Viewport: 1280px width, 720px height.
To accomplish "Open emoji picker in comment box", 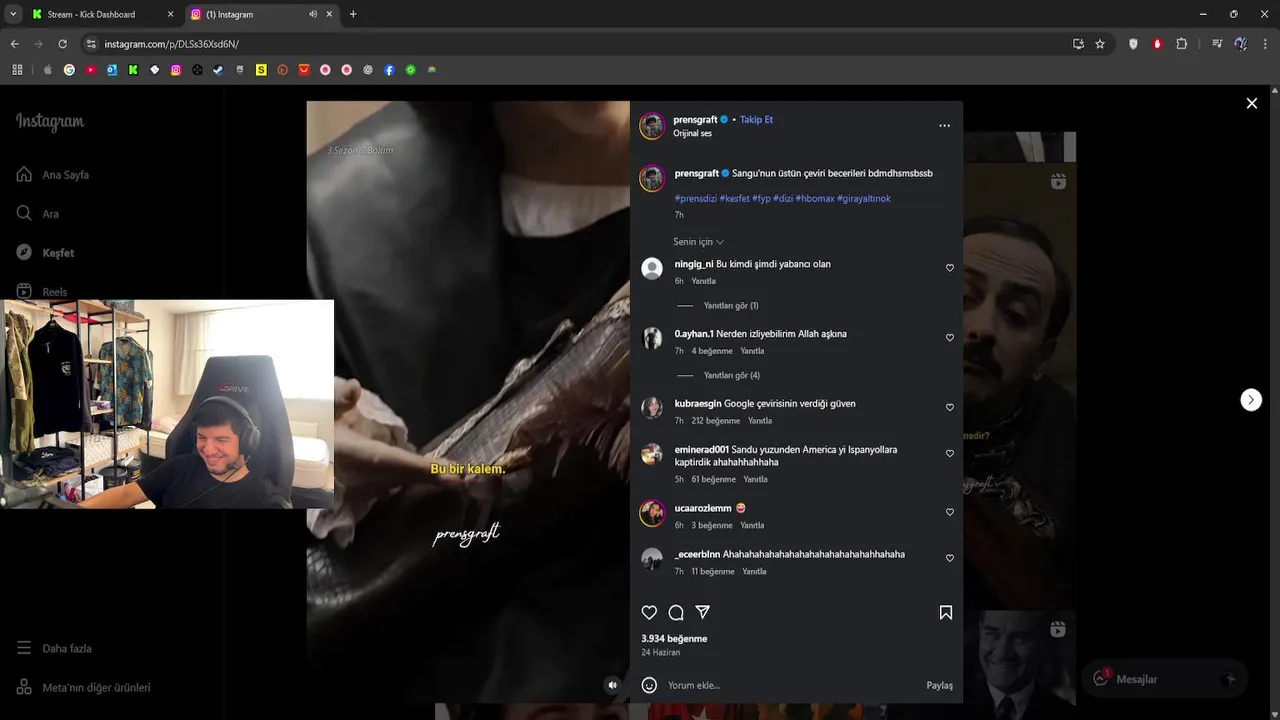I will pyautogui.click(x=649, y=685).
